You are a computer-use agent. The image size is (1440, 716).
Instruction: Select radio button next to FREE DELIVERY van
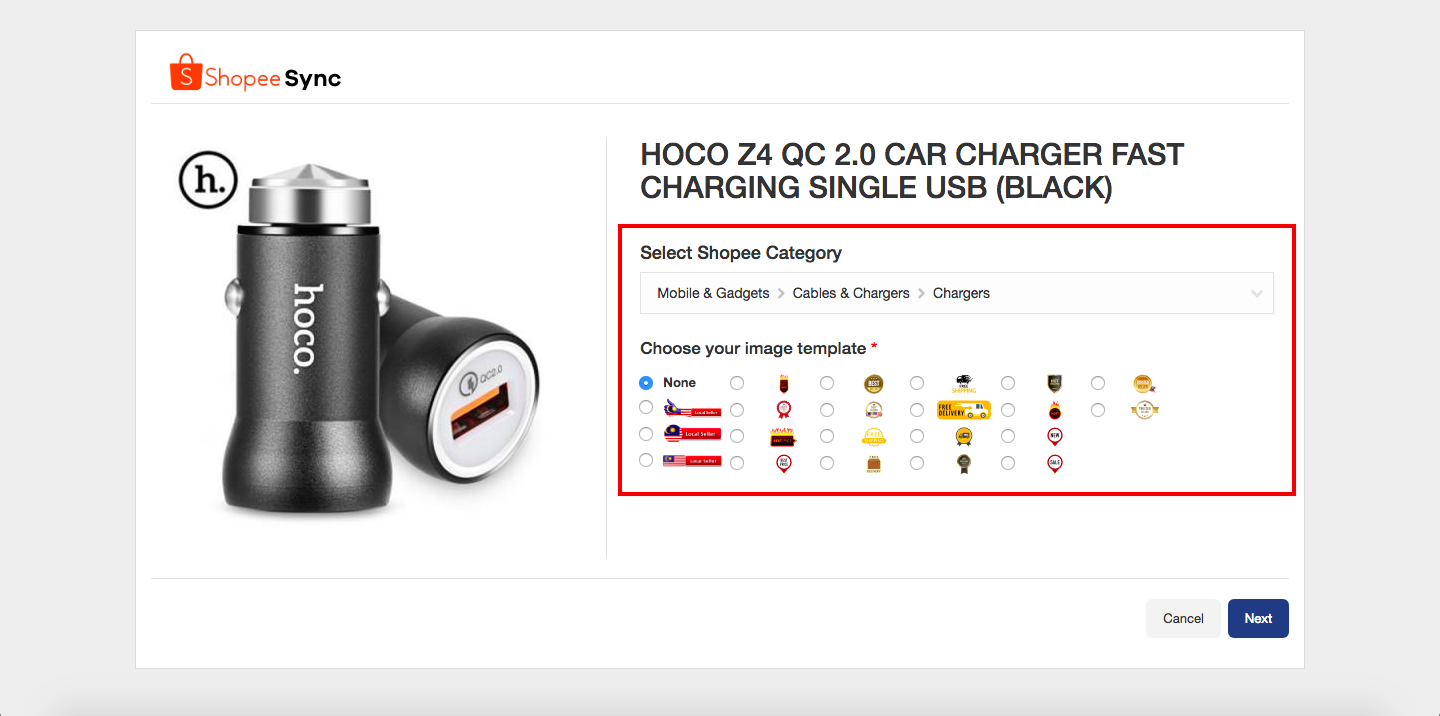click(917, 410)
